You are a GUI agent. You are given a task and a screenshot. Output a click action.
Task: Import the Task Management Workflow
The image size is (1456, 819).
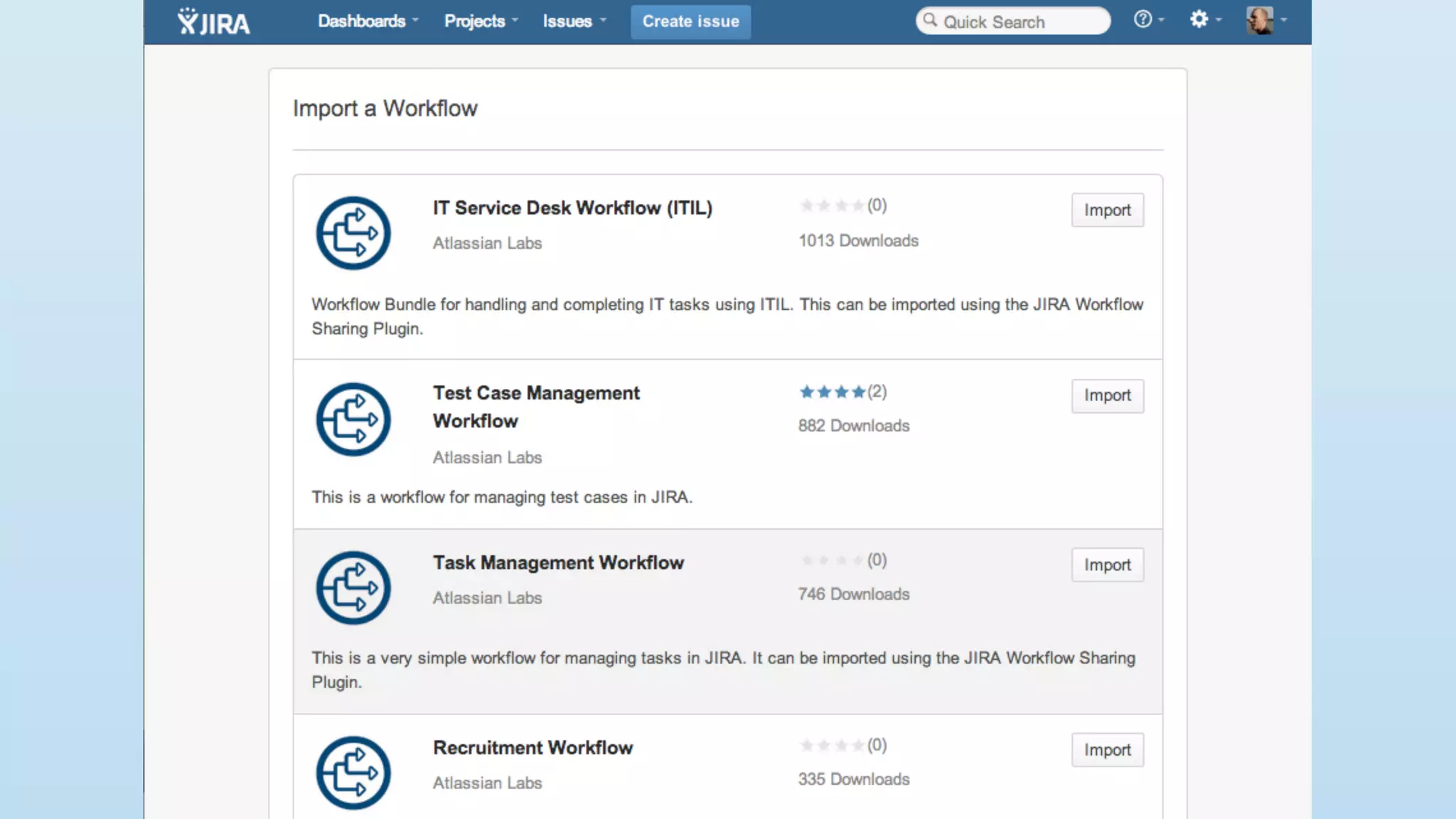tap(1107, 565)
